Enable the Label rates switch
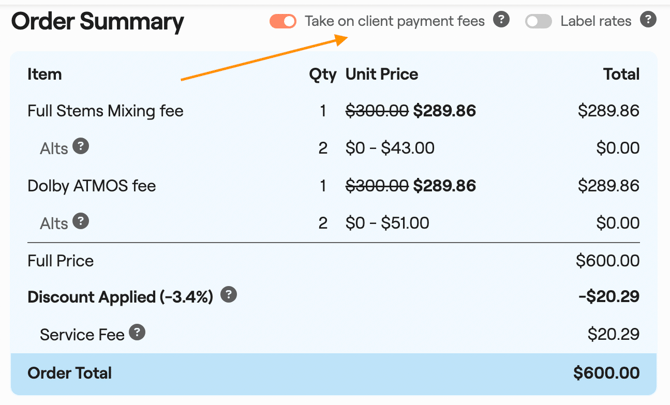670x405 pixels. 538,21
